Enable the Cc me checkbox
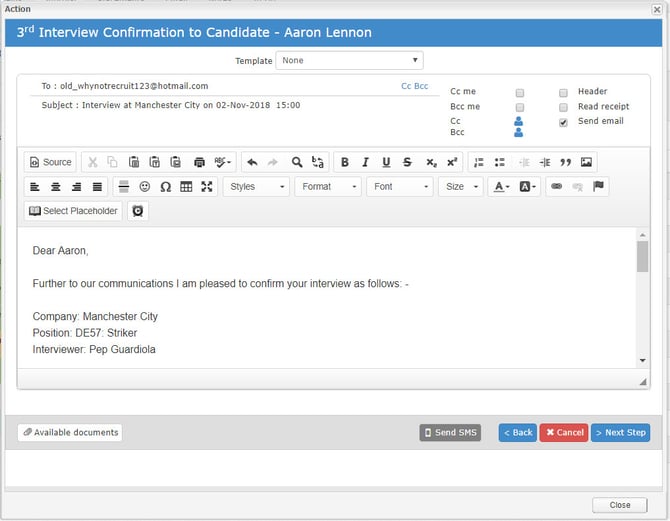Viewport: 670px width, 521px height. [x=520, y=92]
